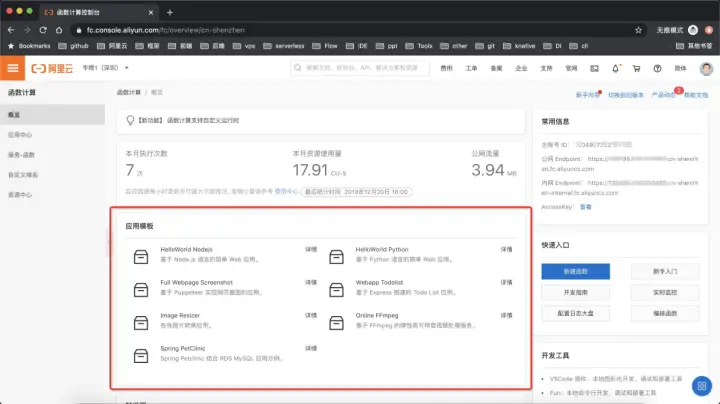Screen dimensions: 720x404
Task: Open Cloud Shell terminal icon in header
Action: [594, 68]
